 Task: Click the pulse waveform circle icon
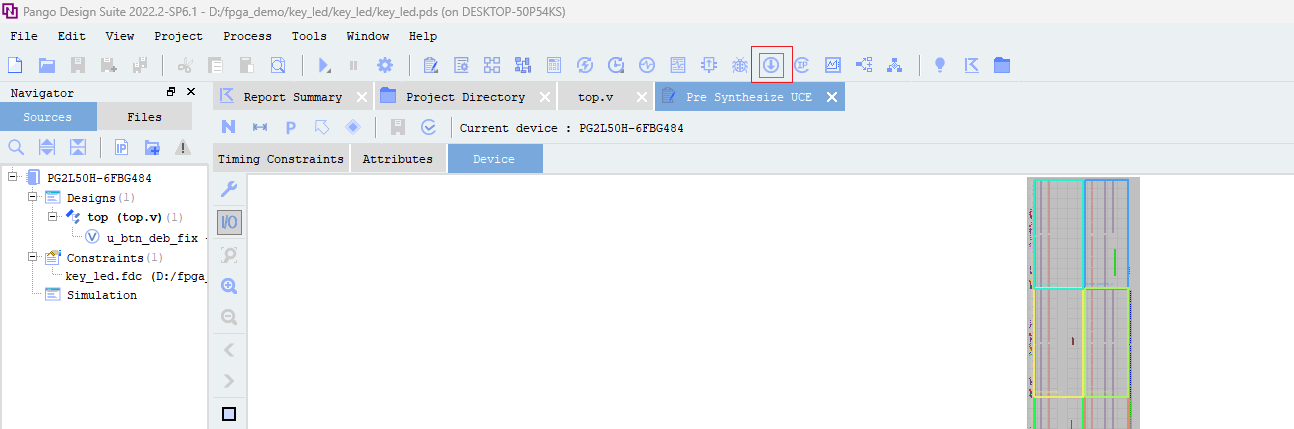click(647, 65)
